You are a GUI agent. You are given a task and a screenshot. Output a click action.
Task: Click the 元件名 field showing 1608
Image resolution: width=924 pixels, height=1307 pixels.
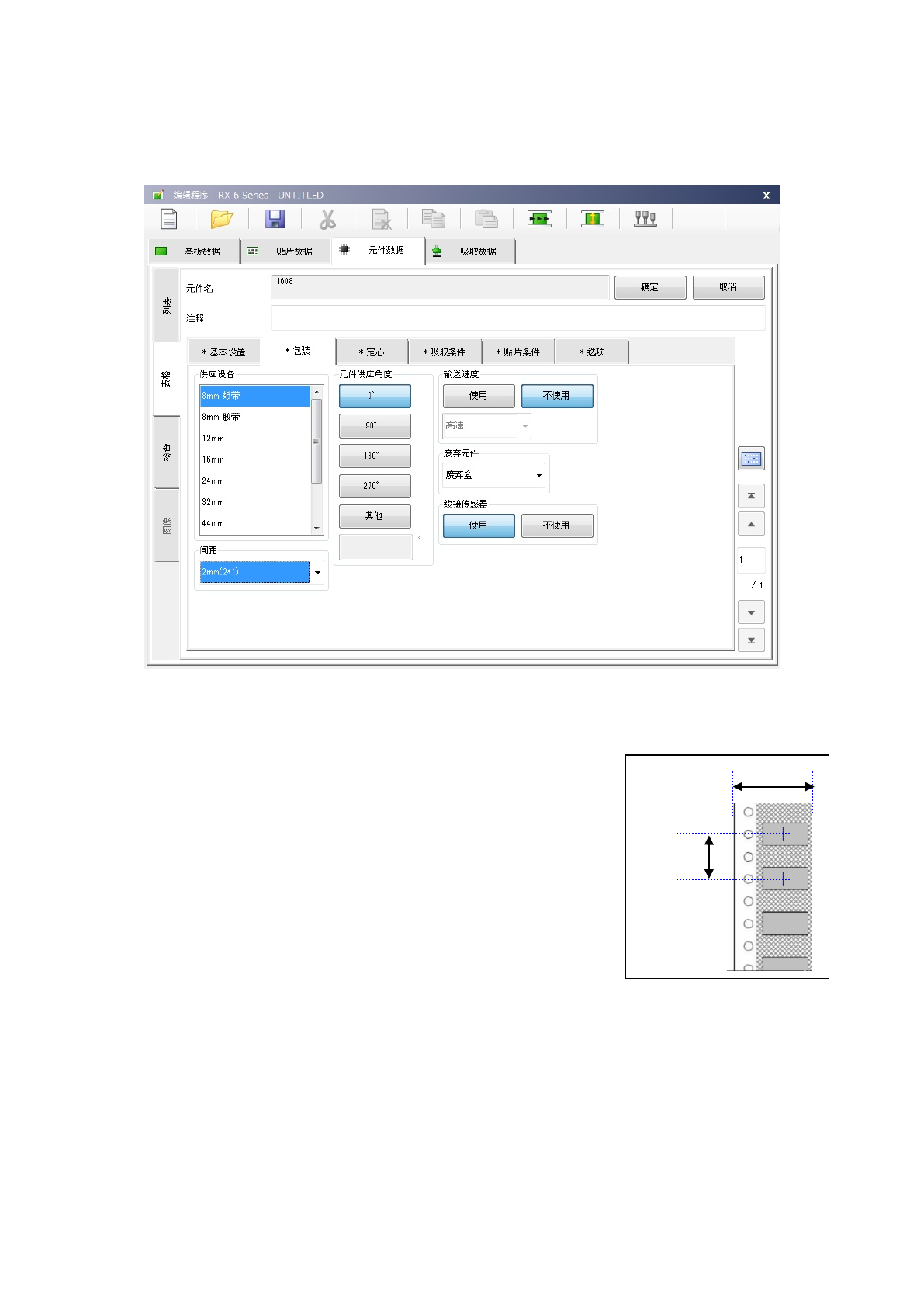[440, 287]
